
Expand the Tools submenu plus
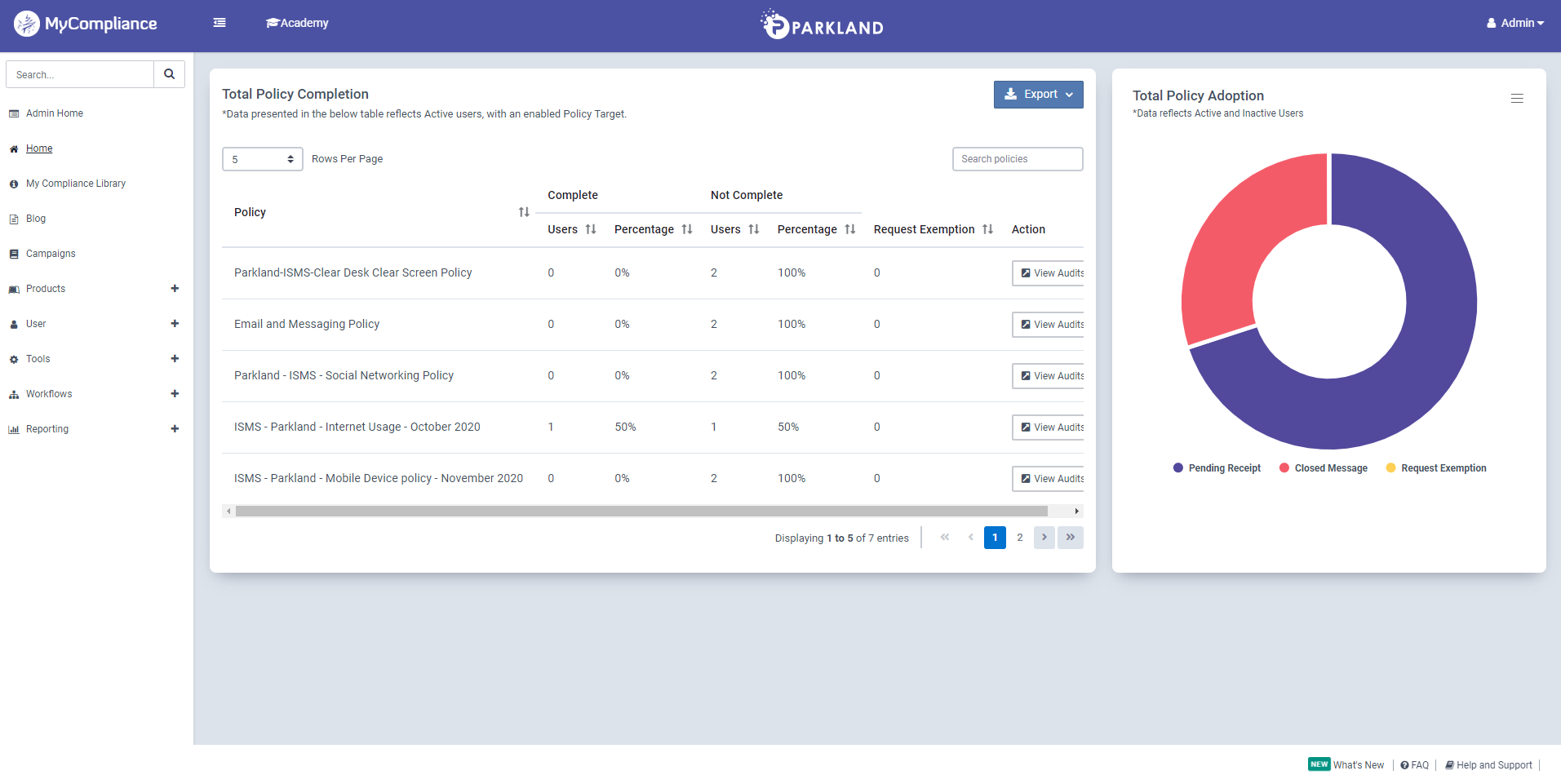point(175,359)
